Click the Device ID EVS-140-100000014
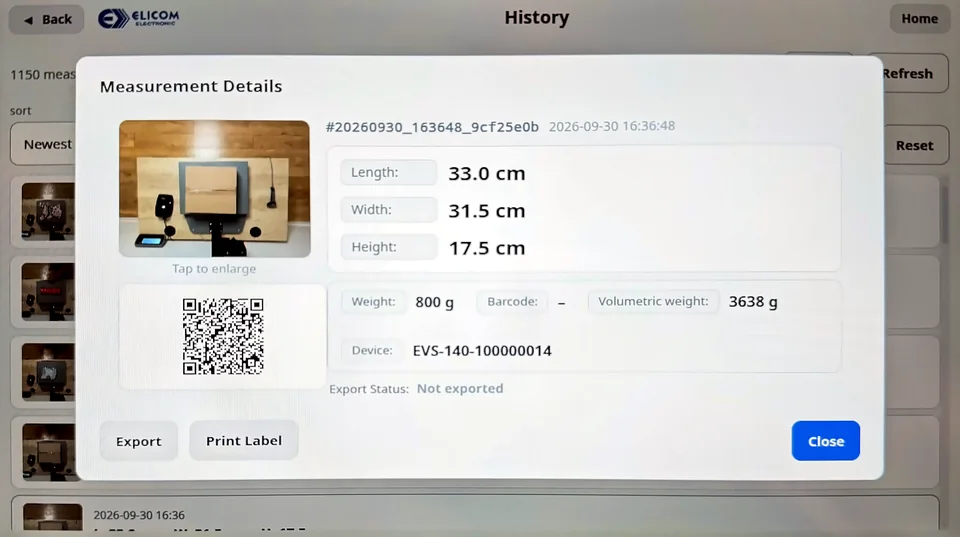This screenshot has width=960, height=537. pos(482,351)
